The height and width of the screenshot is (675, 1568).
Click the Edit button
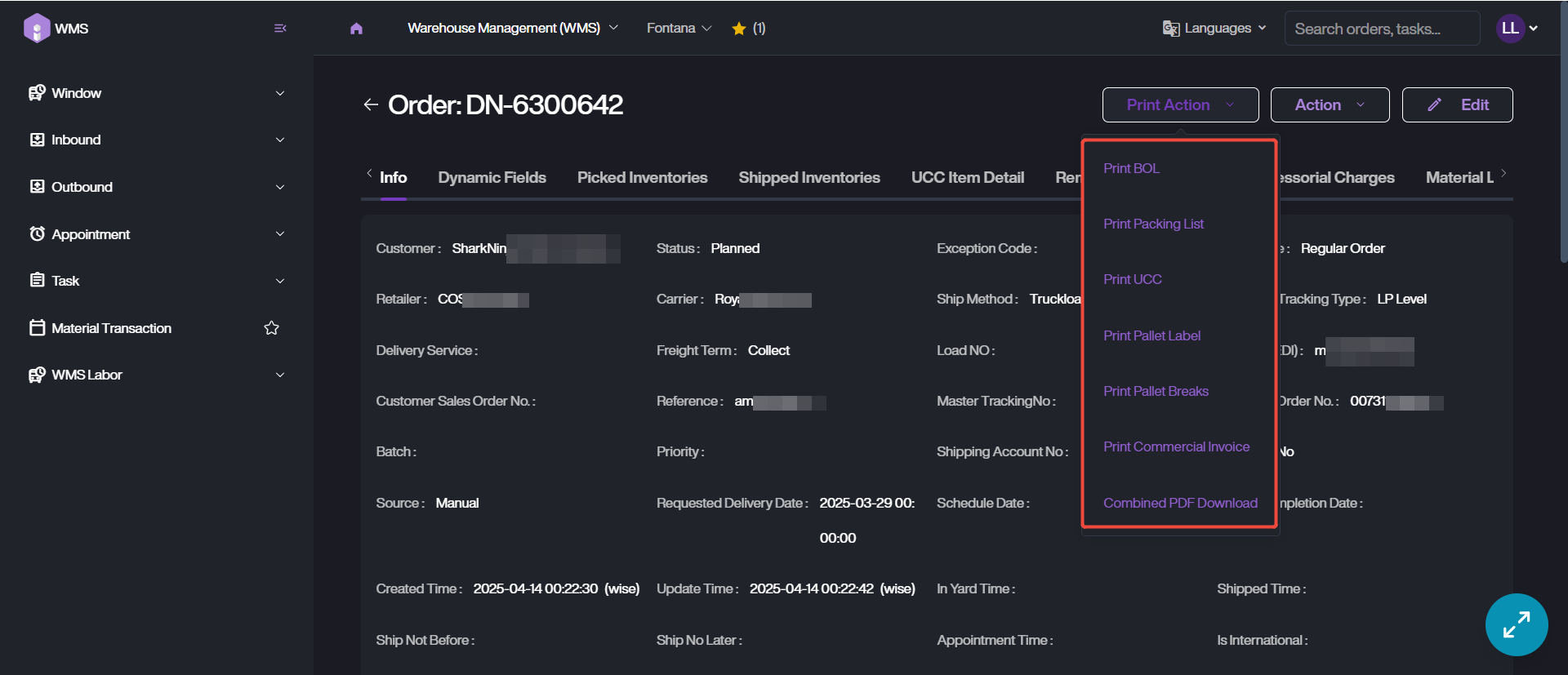[x=1457, y=104]
